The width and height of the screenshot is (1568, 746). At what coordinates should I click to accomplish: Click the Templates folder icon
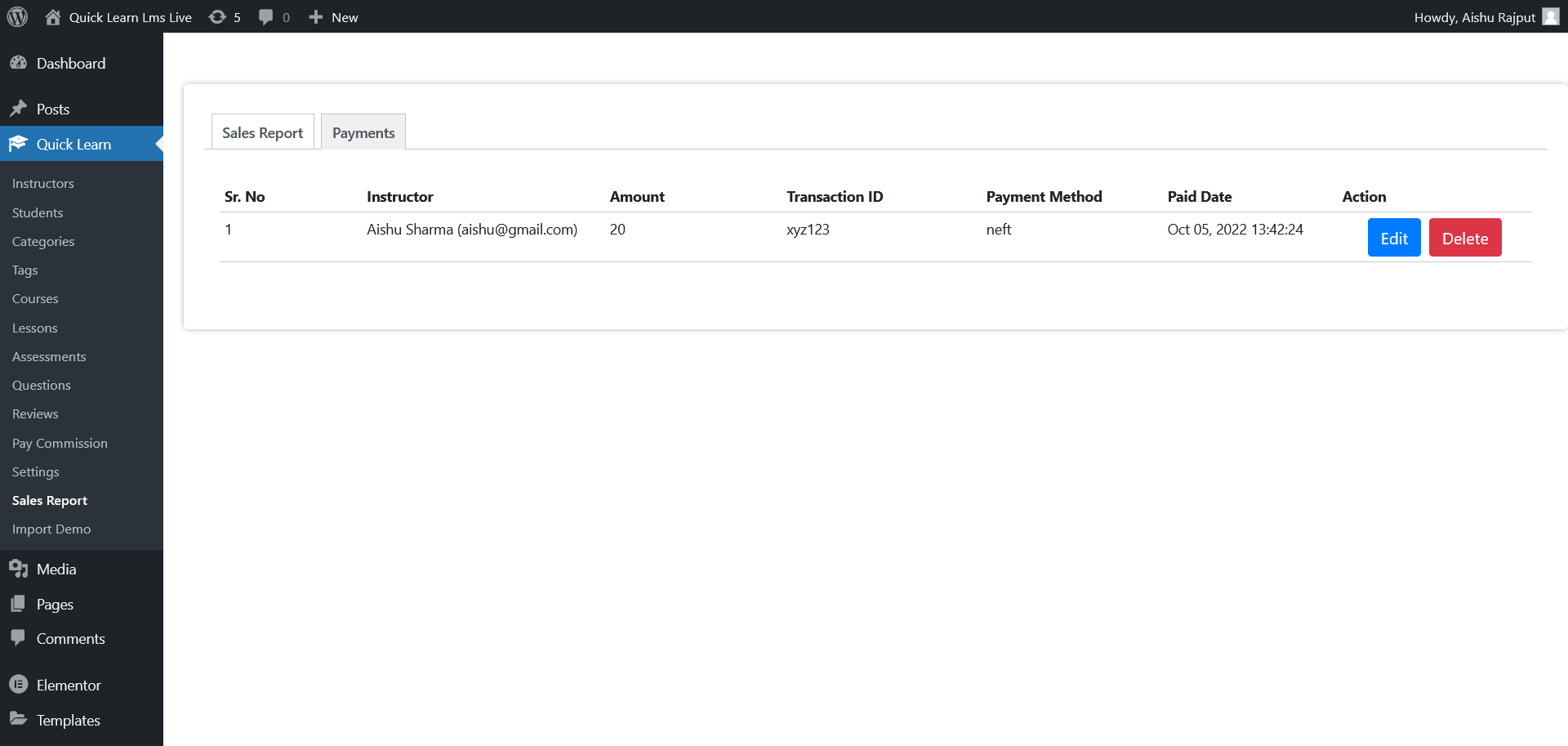click(x=19, y=719)
